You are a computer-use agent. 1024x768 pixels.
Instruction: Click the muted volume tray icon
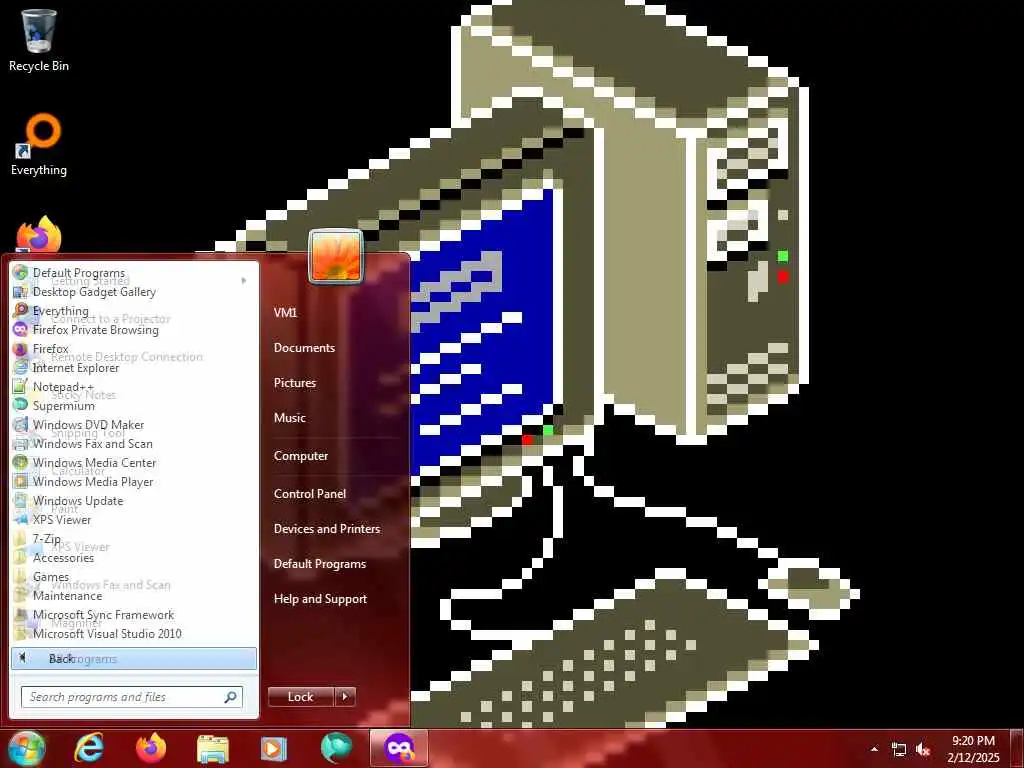pyautogui.click(x=923, y=749)
